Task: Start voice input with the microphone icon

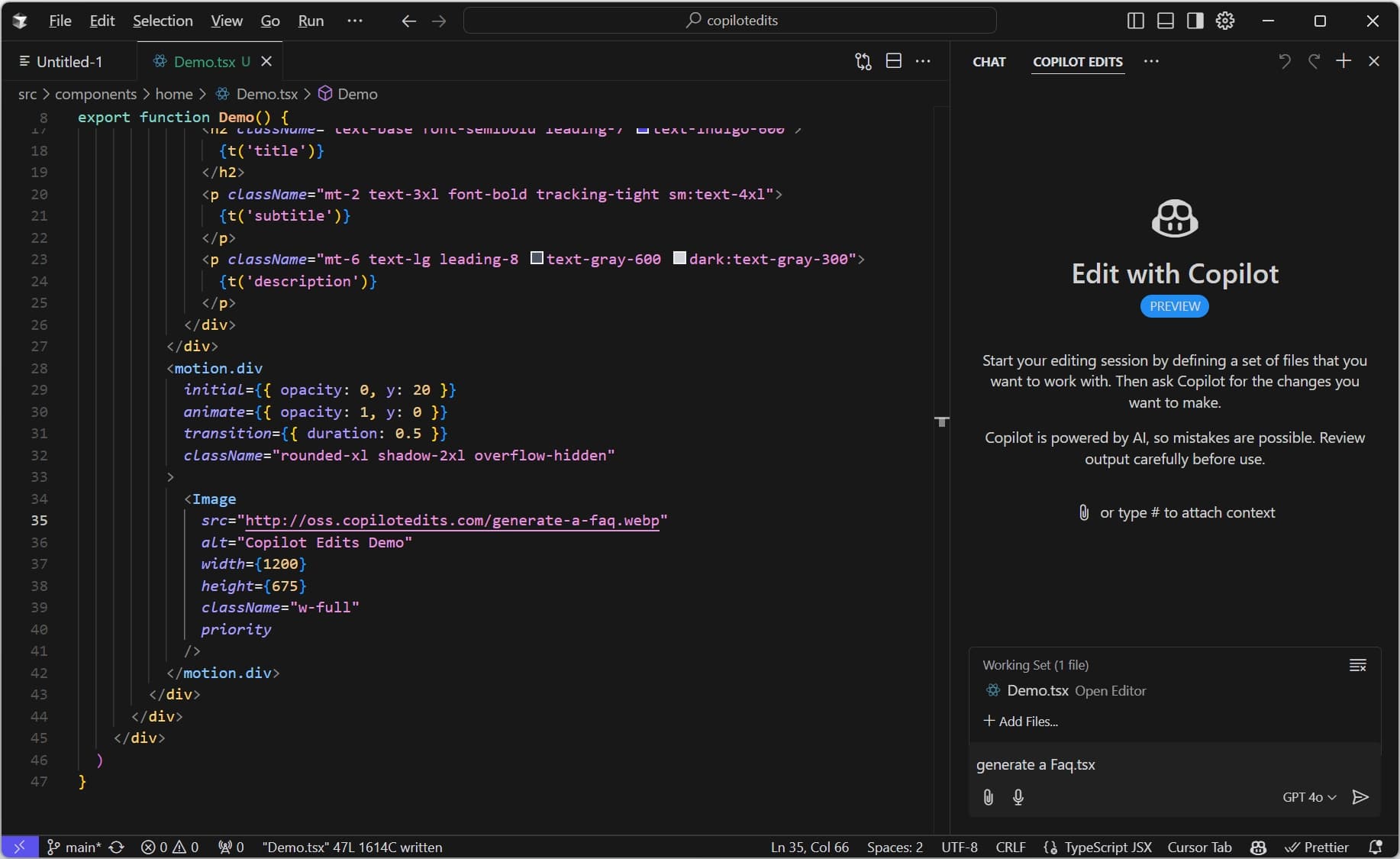Action: click(x=1019, y=798)
